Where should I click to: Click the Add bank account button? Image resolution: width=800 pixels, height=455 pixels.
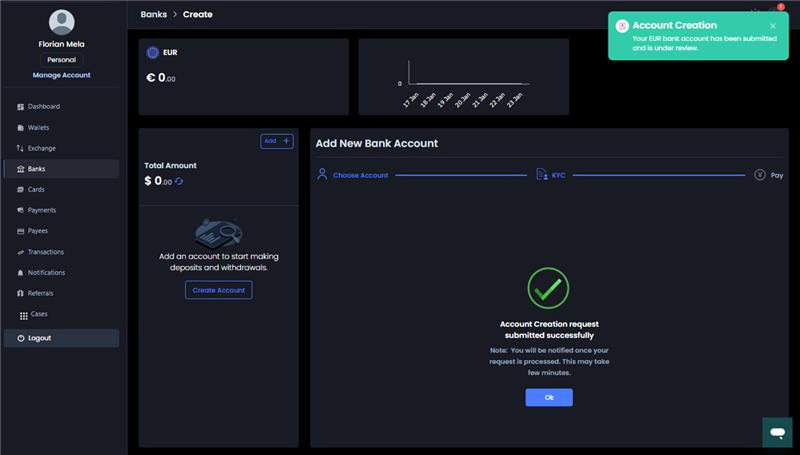276,141
